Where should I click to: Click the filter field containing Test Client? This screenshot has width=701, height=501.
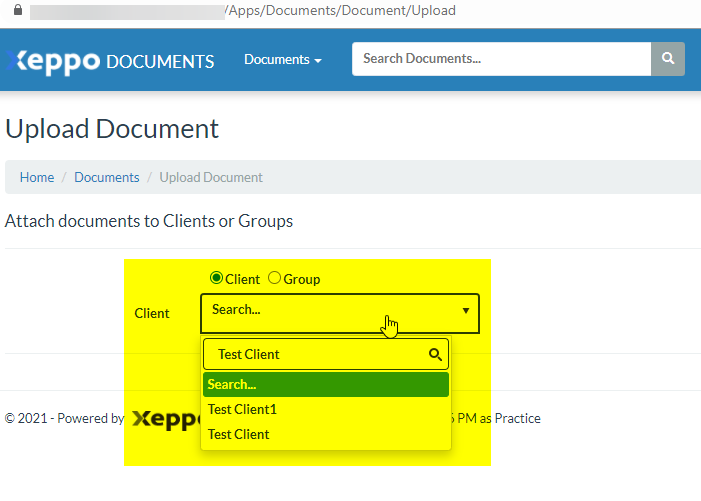point(315,354)
